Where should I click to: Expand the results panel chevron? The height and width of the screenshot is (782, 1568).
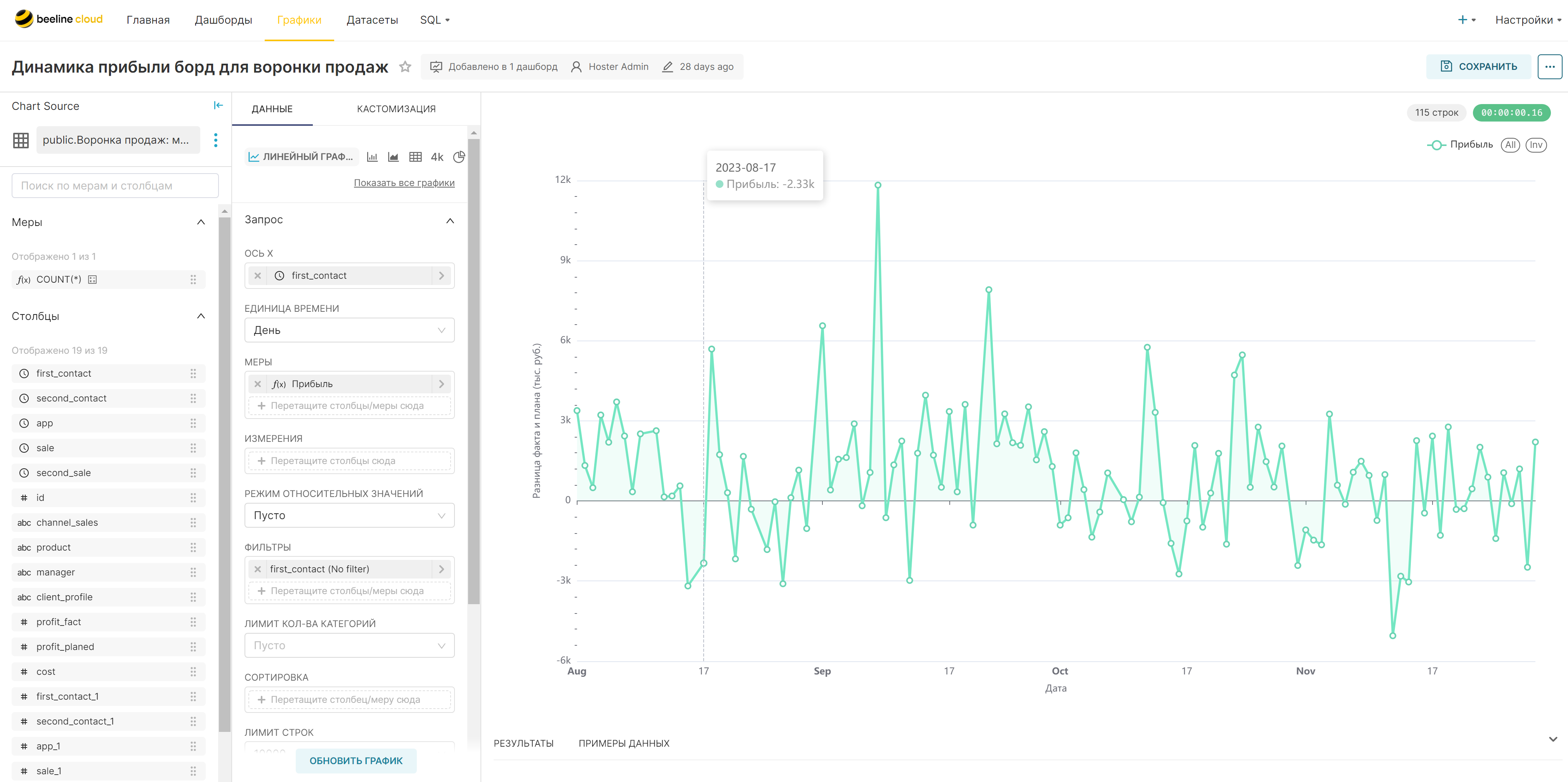coord(1553,739)
